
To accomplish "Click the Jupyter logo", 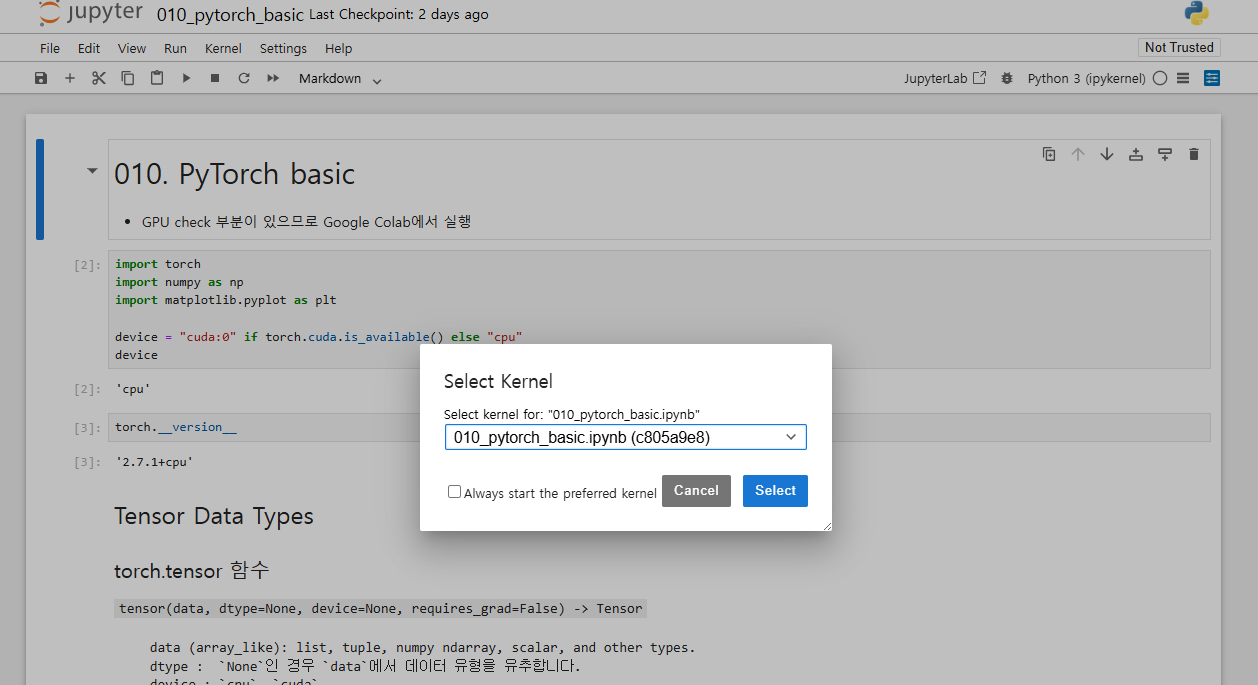I will pyautogui.click(x=90, y=14).
